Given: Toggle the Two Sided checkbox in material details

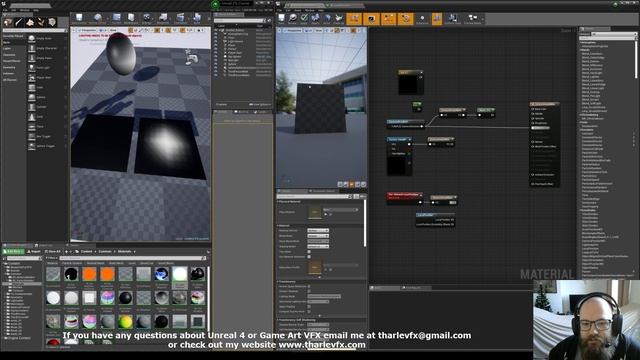Looking at the screenshot, I should tap(309, 252).
